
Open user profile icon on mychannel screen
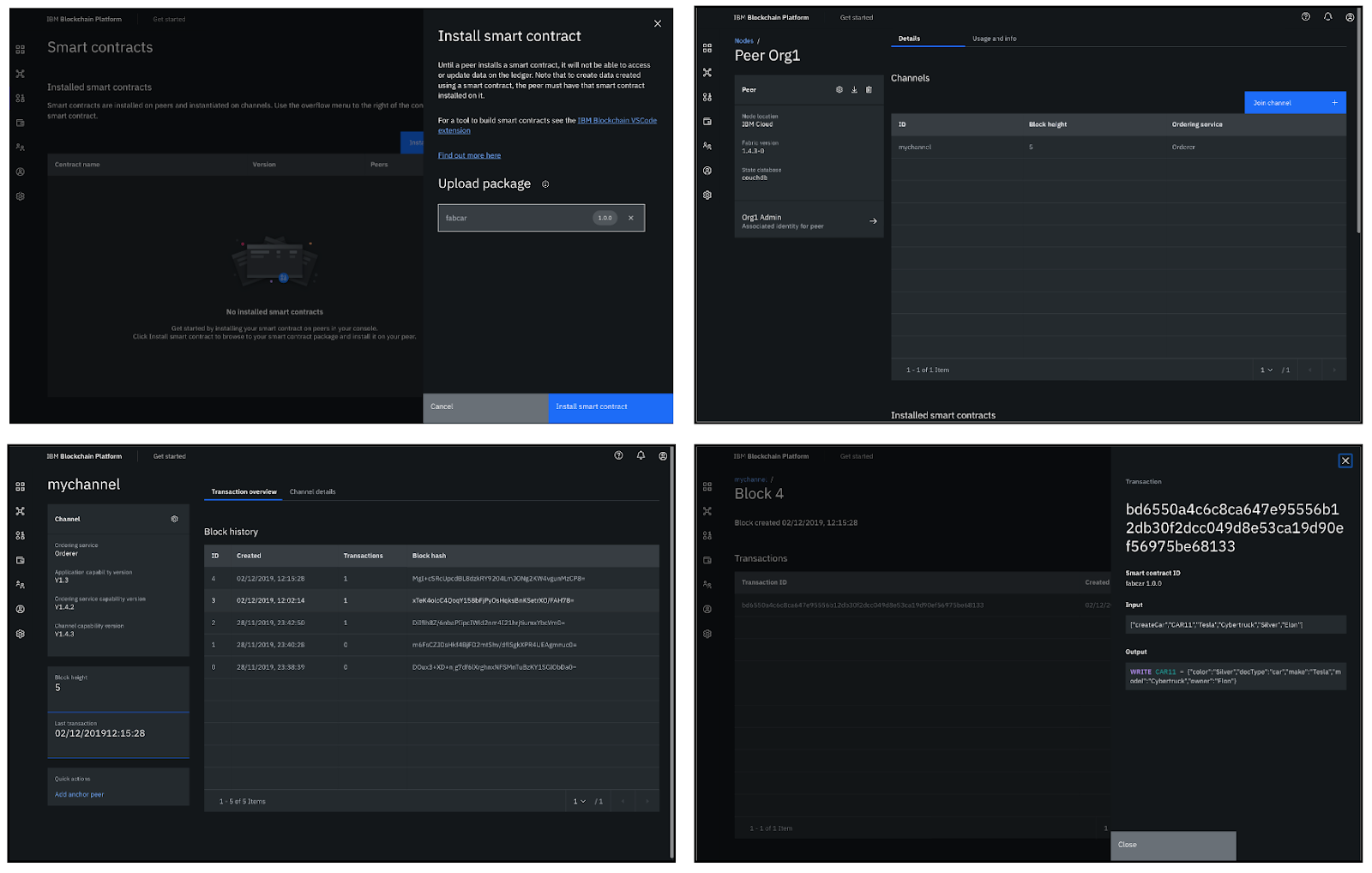[x=663, y=455]
